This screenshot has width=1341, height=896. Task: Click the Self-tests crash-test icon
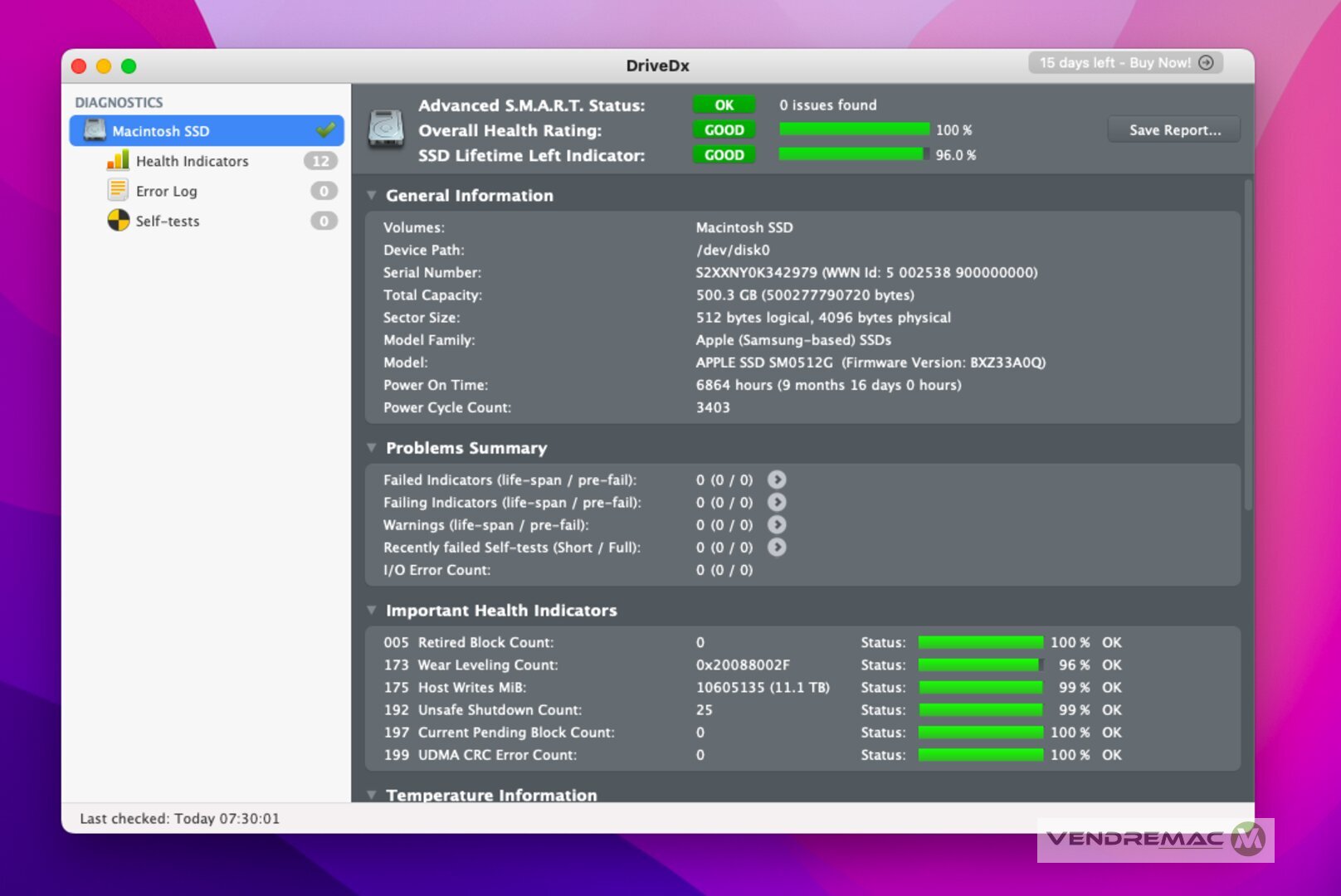point(118,221)
